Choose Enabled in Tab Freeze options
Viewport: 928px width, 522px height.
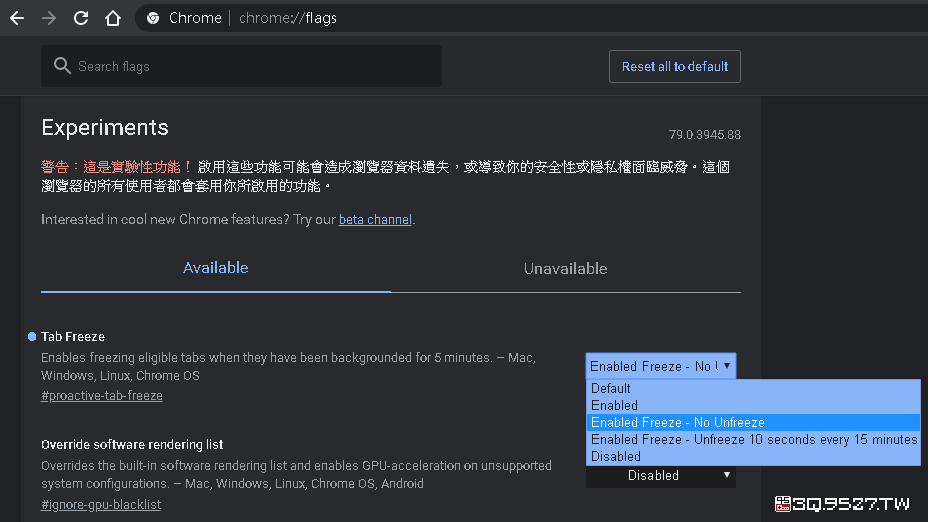[753, 405]
